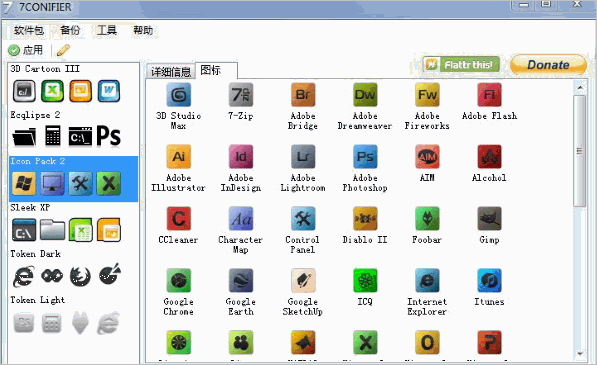Click the calculator thumbnail in Token Light

point(52,323)
